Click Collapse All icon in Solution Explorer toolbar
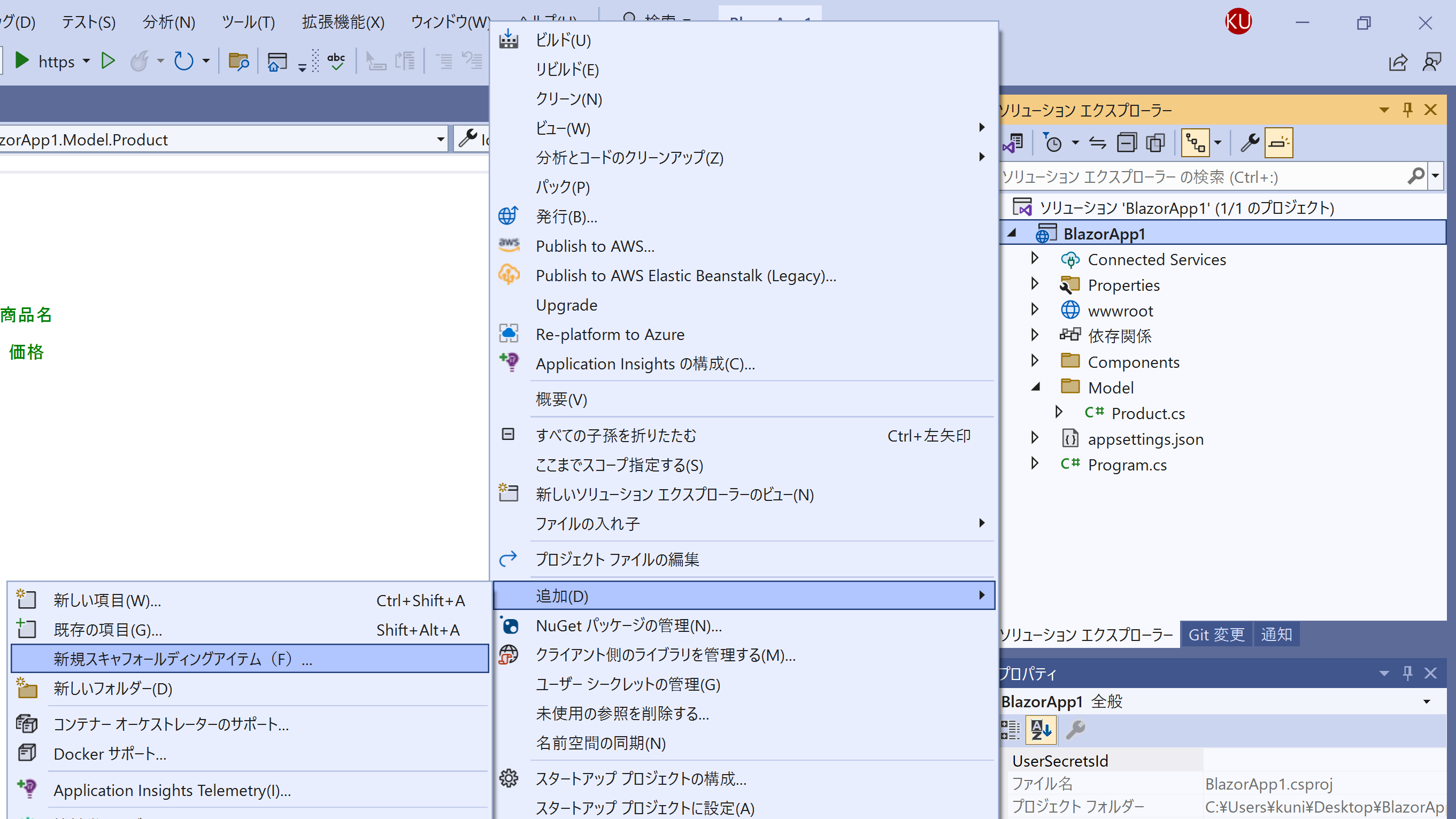1456x819 pixels. [1127, 142]
